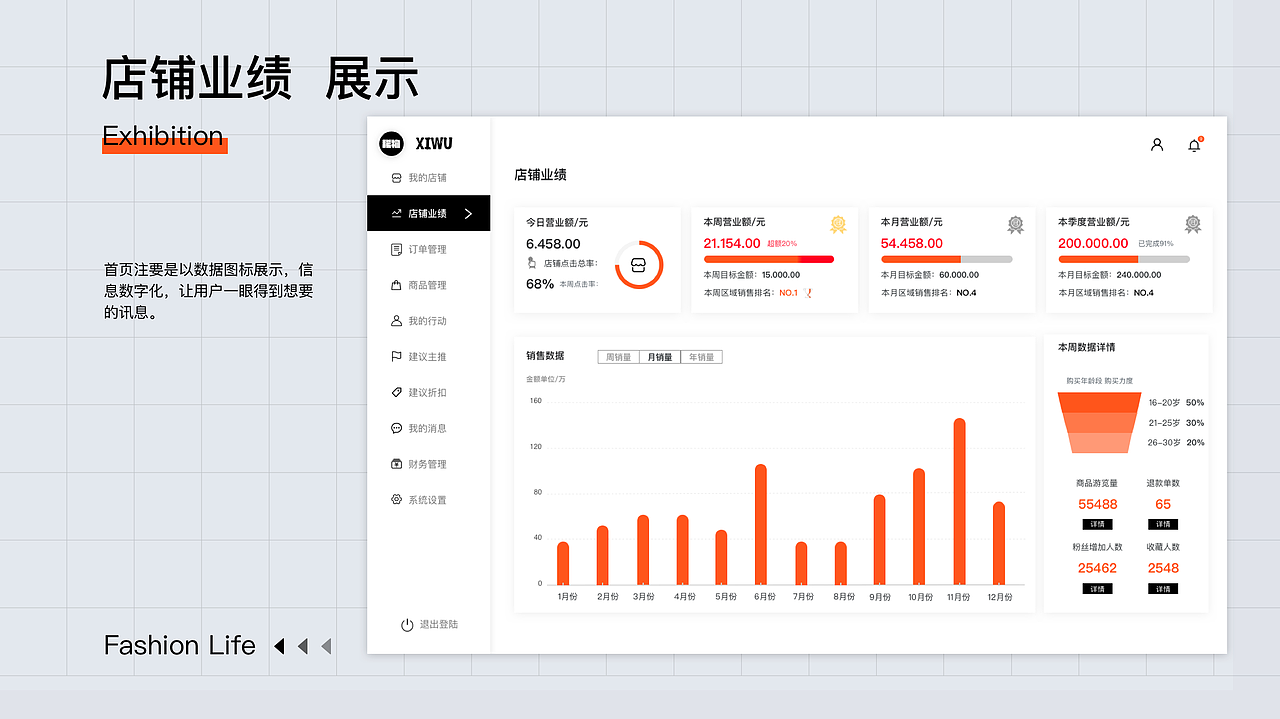Click the 财务管理 finance icon

click(398, 463)
